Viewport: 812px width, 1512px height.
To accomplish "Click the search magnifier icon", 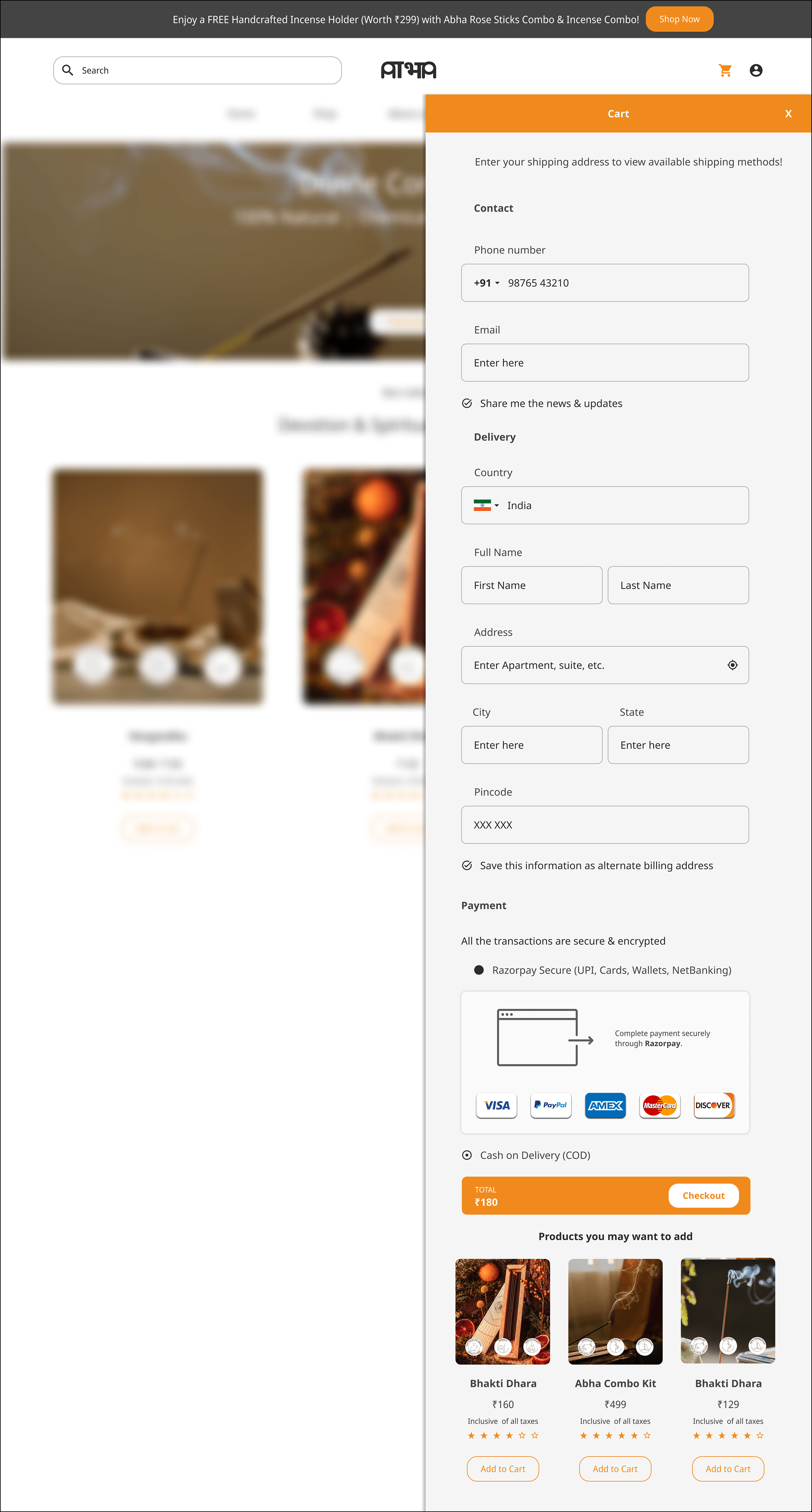I will click(68, 70).
